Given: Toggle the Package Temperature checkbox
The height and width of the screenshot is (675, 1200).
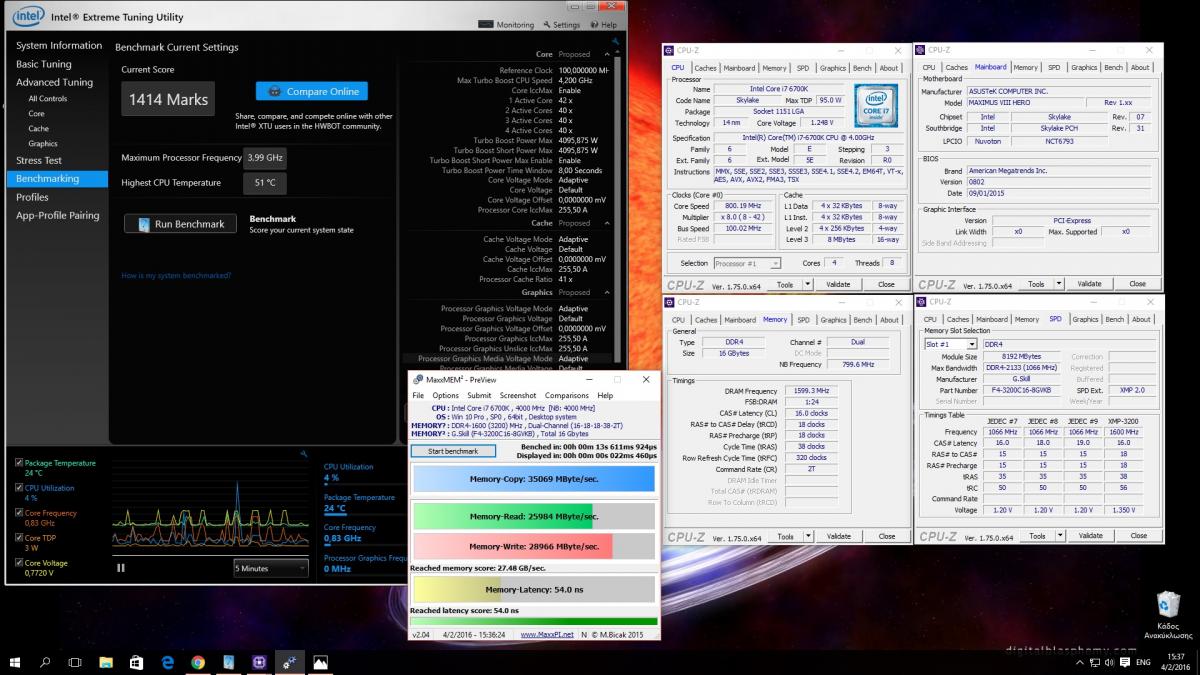Looking at the screenshot, I should [x=20, y=463].
